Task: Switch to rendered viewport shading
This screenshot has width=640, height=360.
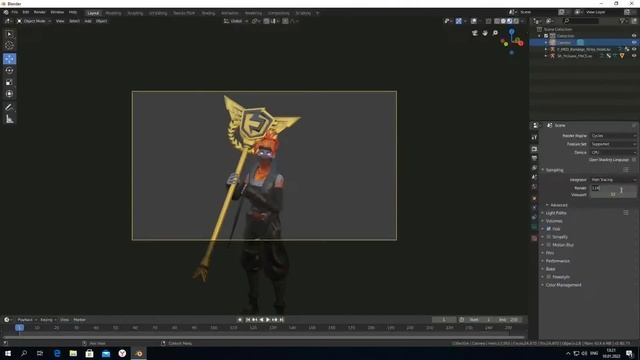Action: pos(516,21)
